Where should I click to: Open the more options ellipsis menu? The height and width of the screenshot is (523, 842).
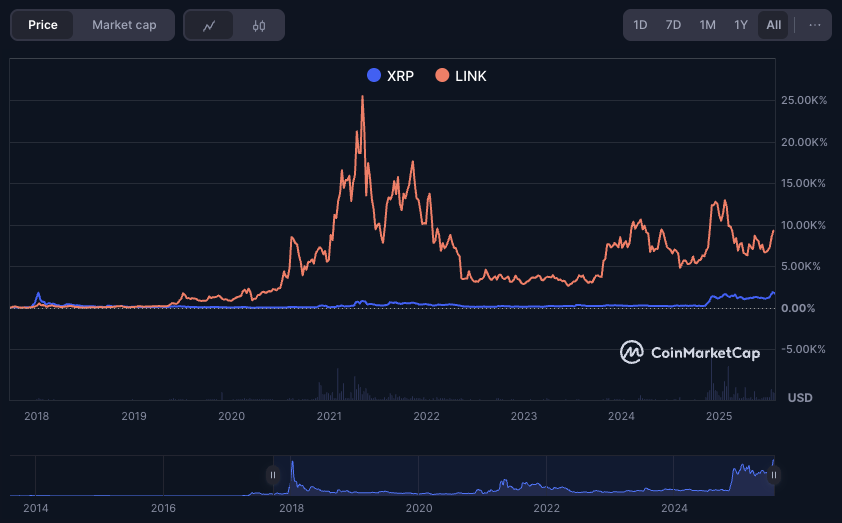tap(815, 25)
